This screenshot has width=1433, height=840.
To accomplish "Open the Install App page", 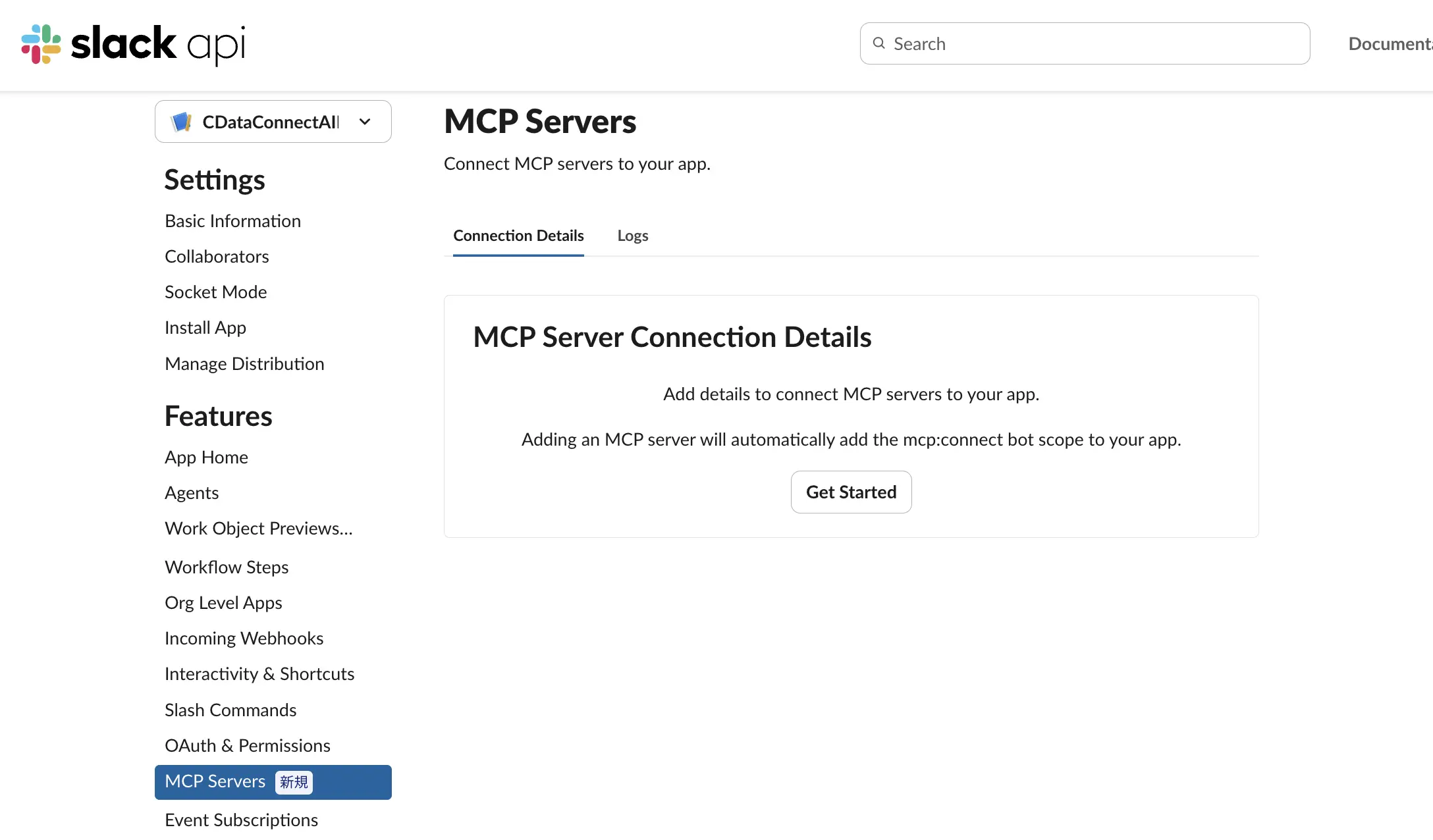I will coord(205,328).
